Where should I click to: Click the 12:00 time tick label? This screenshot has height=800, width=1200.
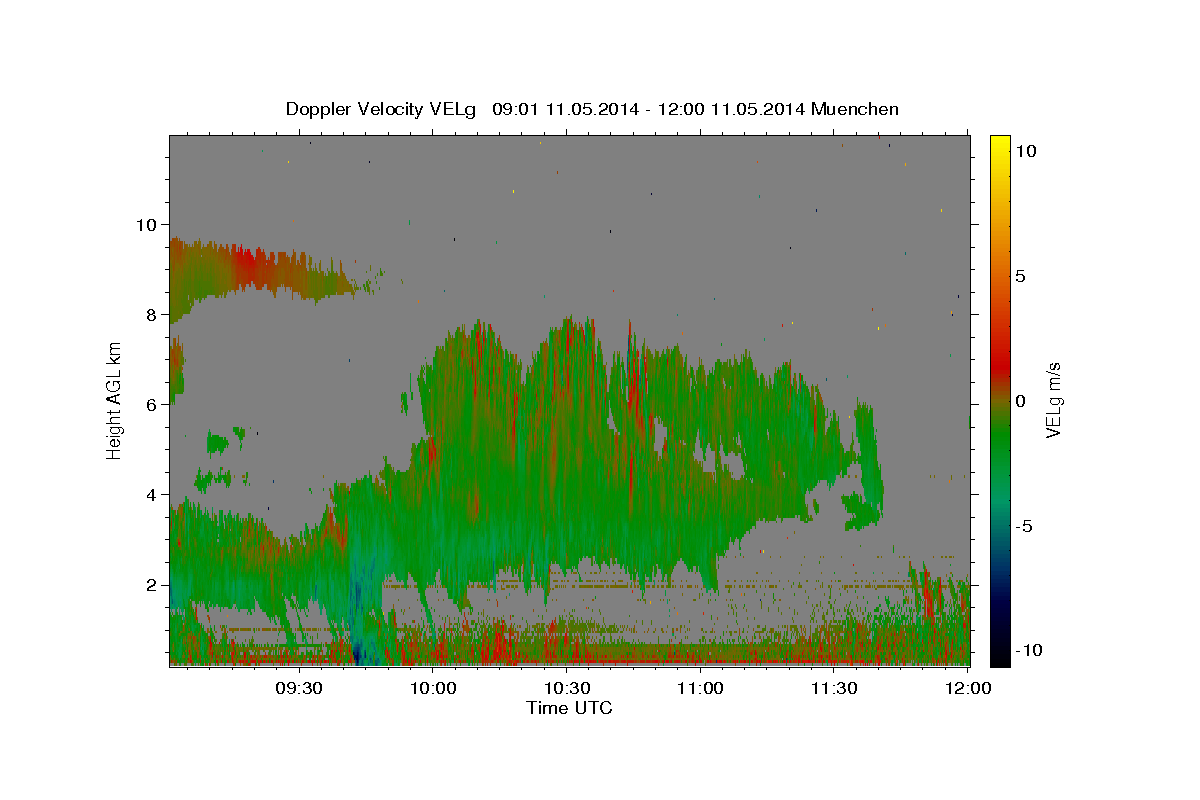pyautogui.click(x=967, y=689)
